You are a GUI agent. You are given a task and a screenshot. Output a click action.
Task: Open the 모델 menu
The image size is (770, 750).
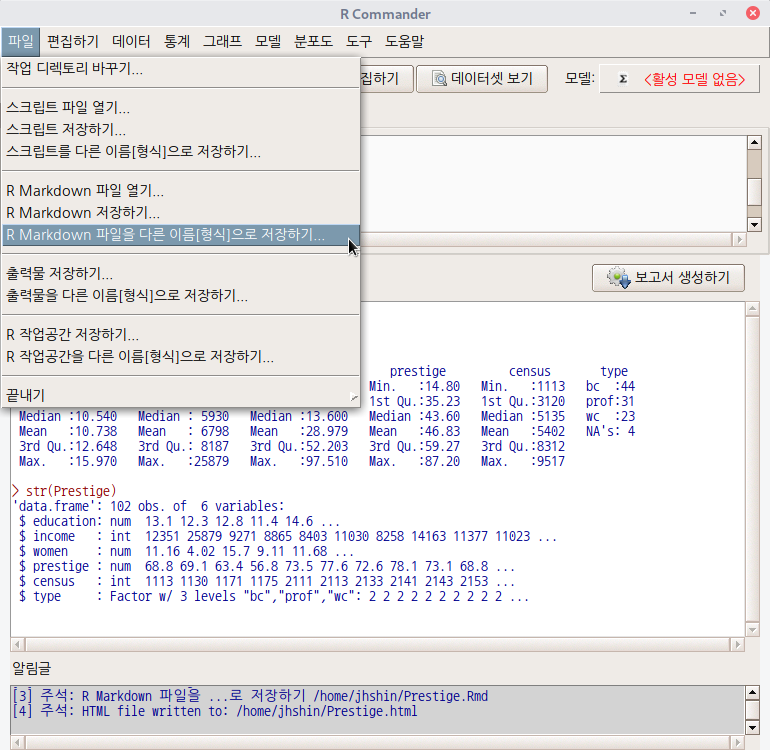268,41
